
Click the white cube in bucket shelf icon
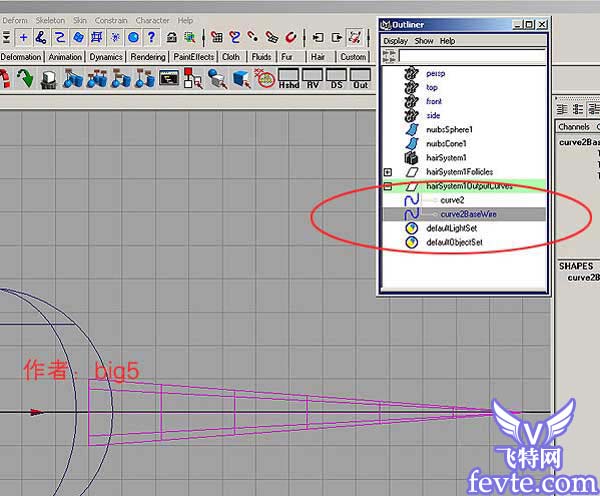pyautogui.click(x=49, y=80)
